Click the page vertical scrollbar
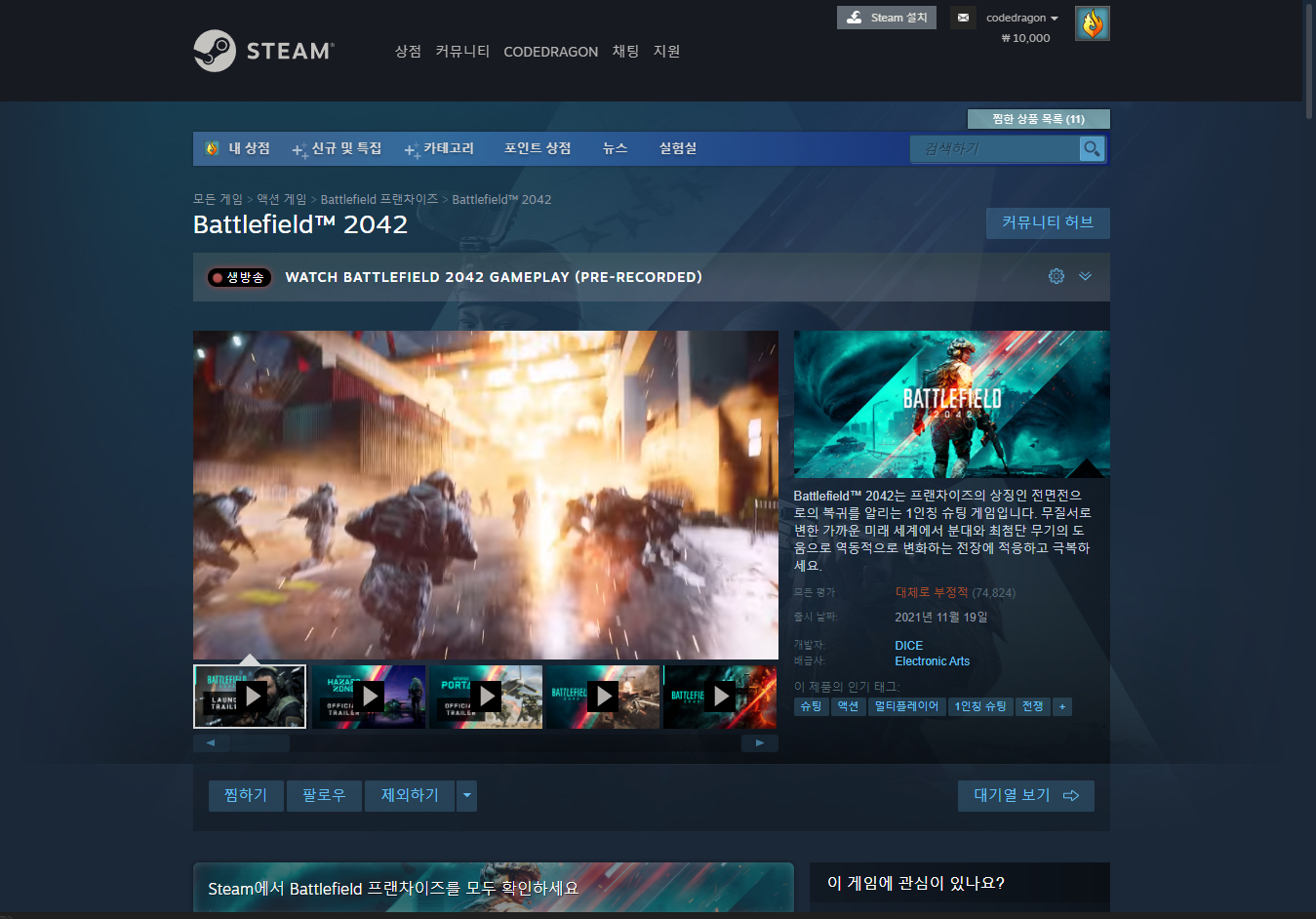The image size is (1316, 919). coord(1309,60)
